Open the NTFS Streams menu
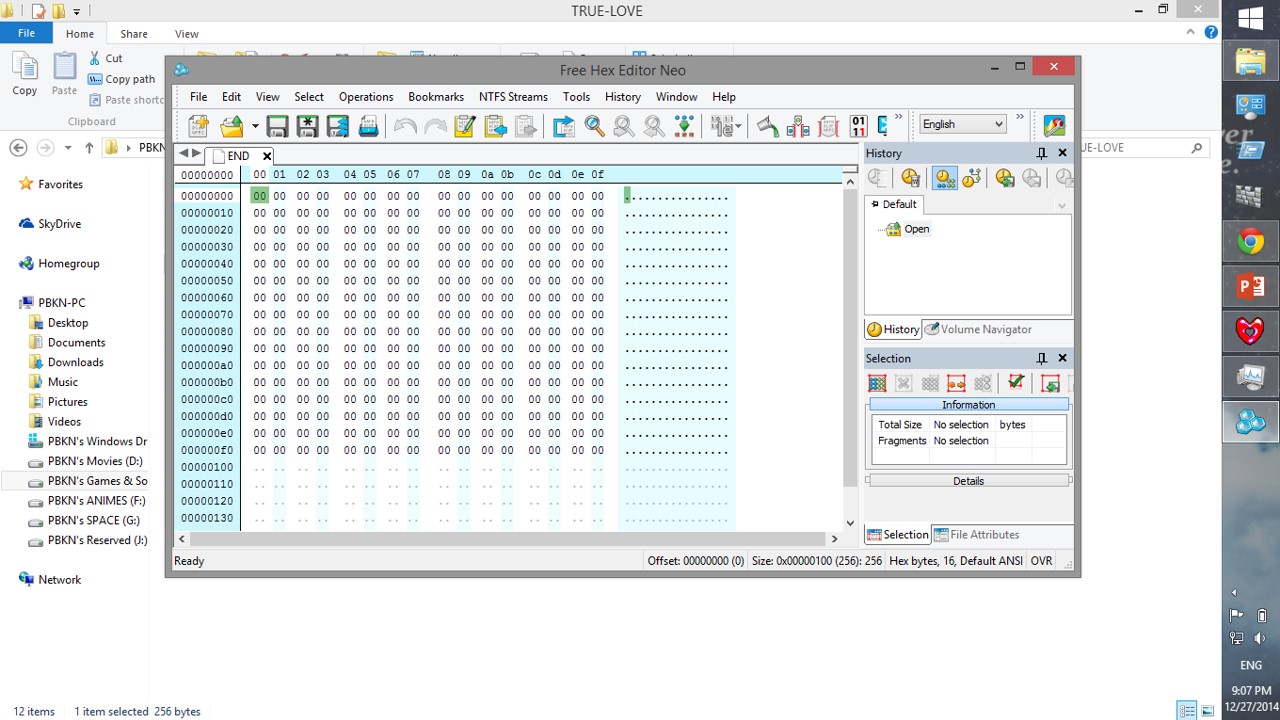Viewport: 1280px width, 720px height. 513,97
